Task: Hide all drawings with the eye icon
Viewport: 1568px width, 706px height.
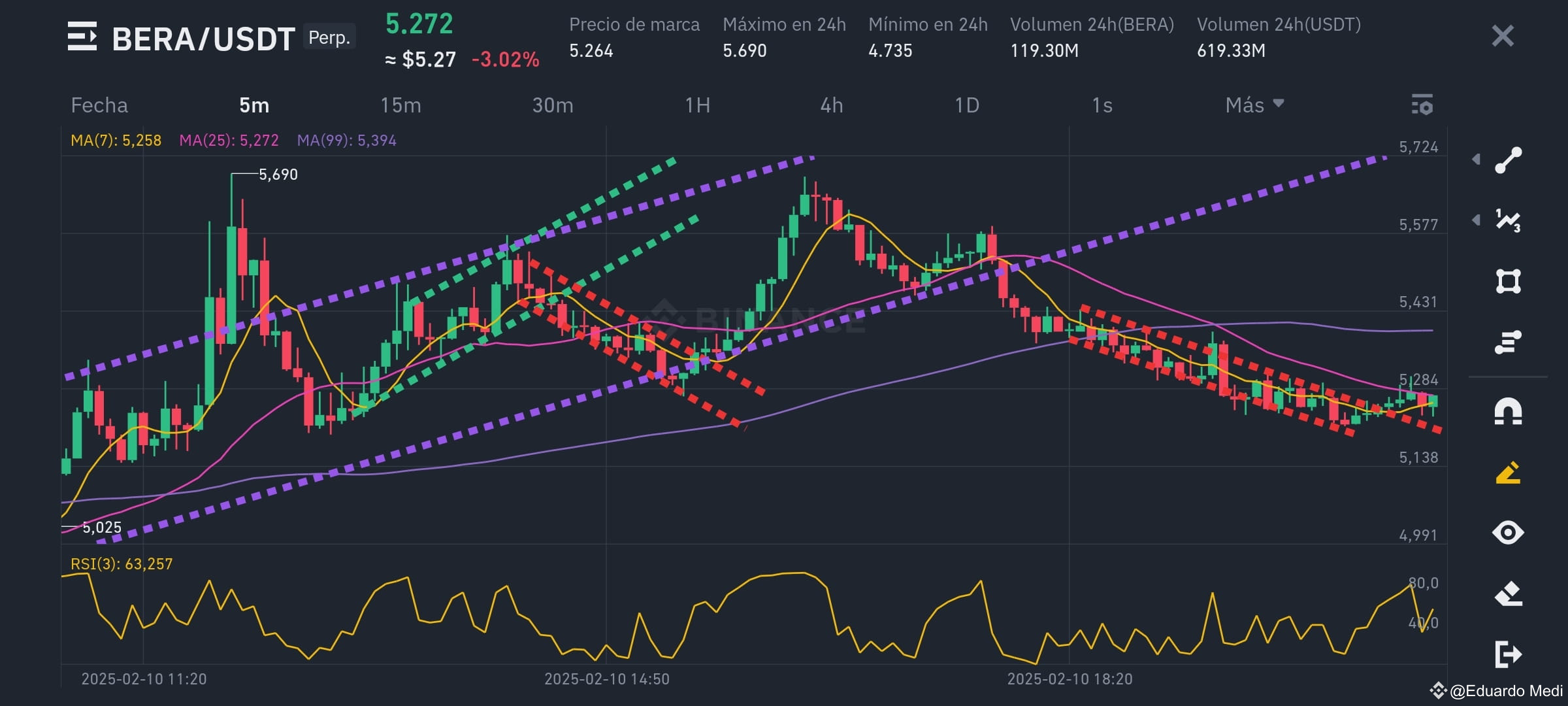Action: tap(1509, 533)
